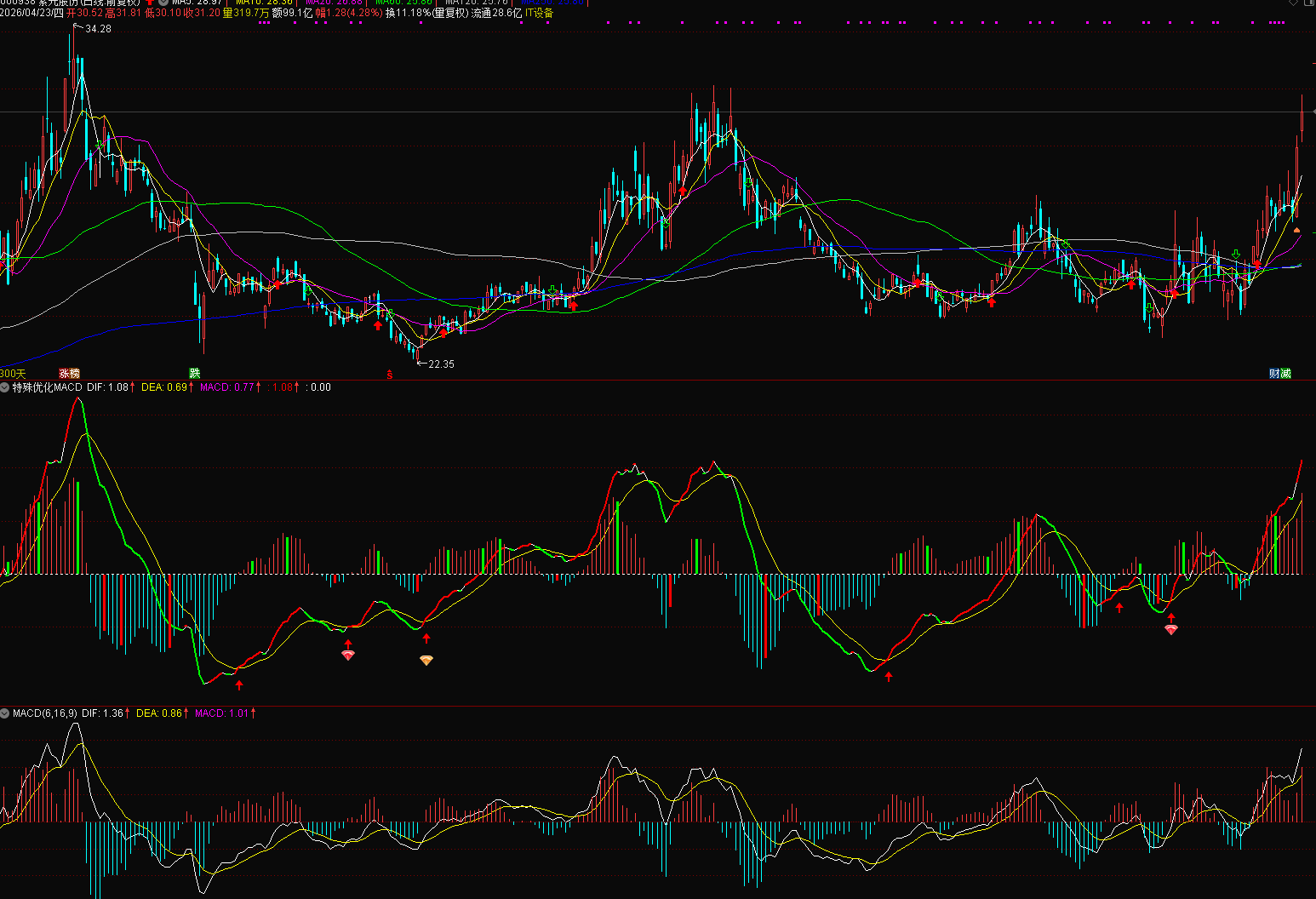Image resolution: width=1316 pixels, height=899 pixels.
Task: Click the rightmost pink diamond signal icon
Action: click(1171, 629)
